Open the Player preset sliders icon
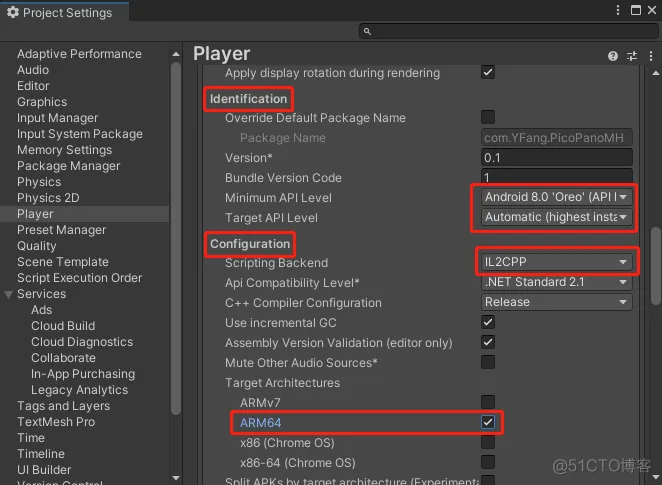 (x=632, y=56)
